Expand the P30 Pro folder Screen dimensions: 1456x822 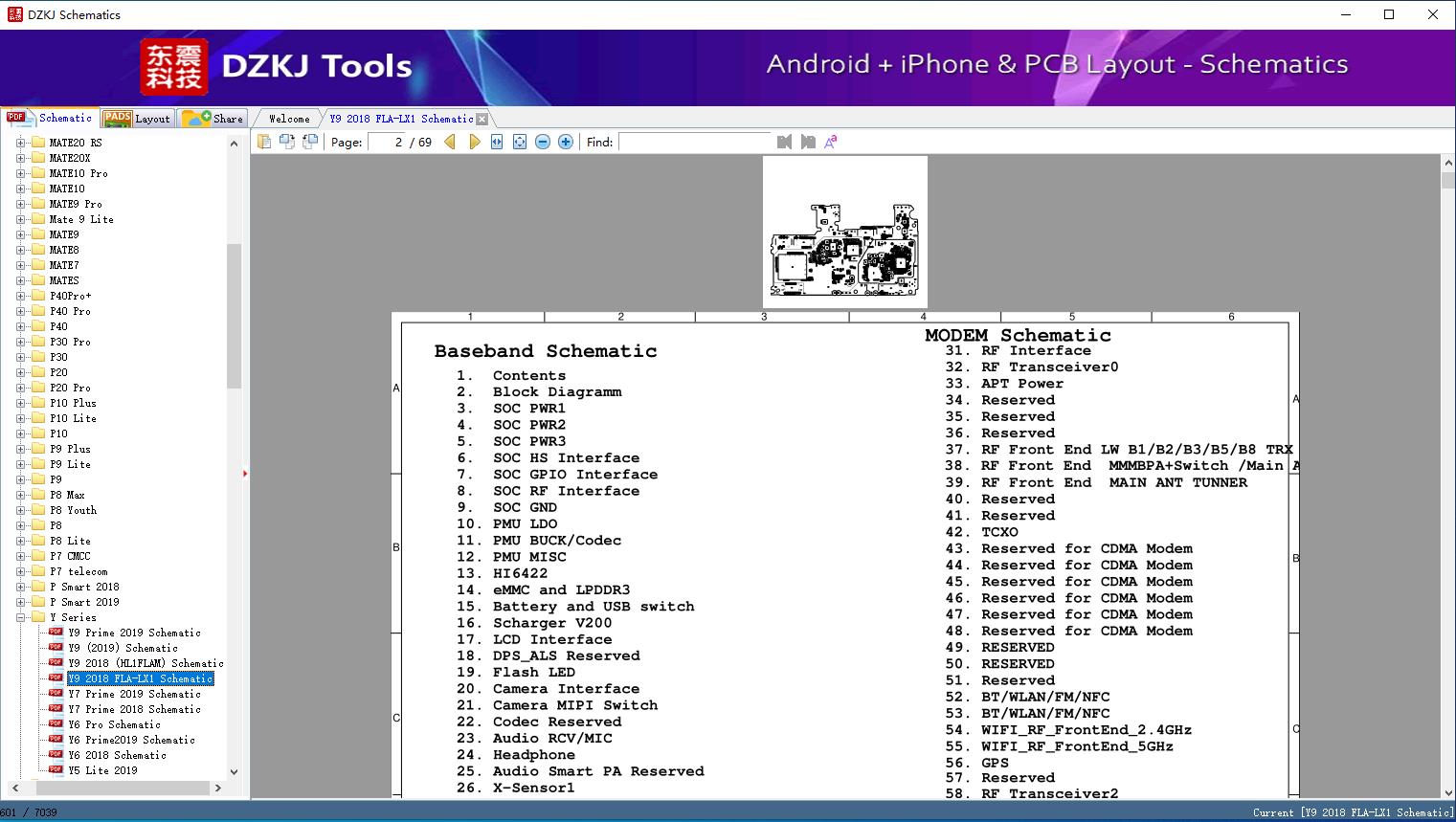[x=20, y=342]
